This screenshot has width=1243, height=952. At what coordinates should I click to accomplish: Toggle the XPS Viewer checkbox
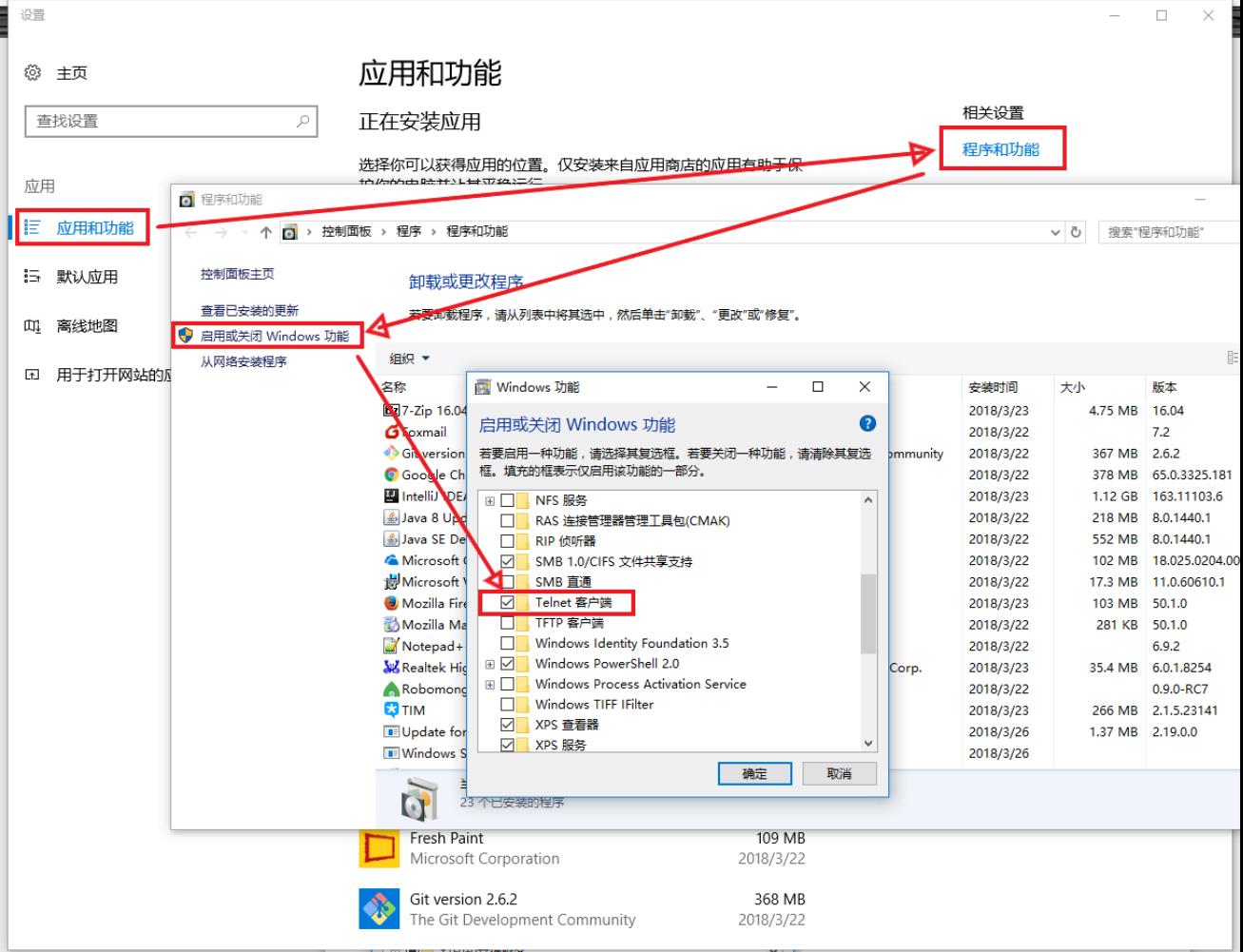[x=507, y=725]
